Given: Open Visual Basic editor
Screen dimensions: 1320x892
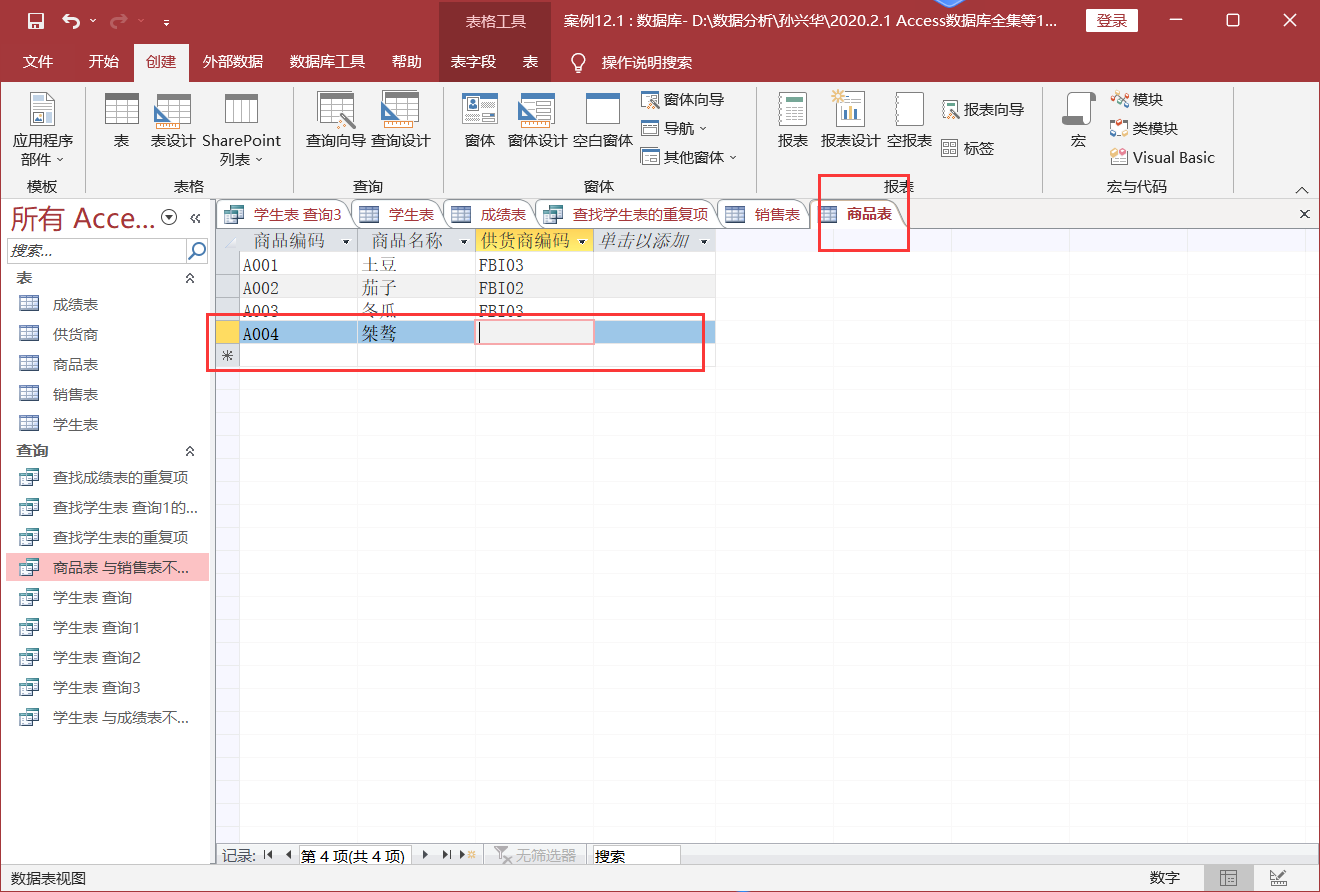Looking at the screenshot, I should point(1162,158).
